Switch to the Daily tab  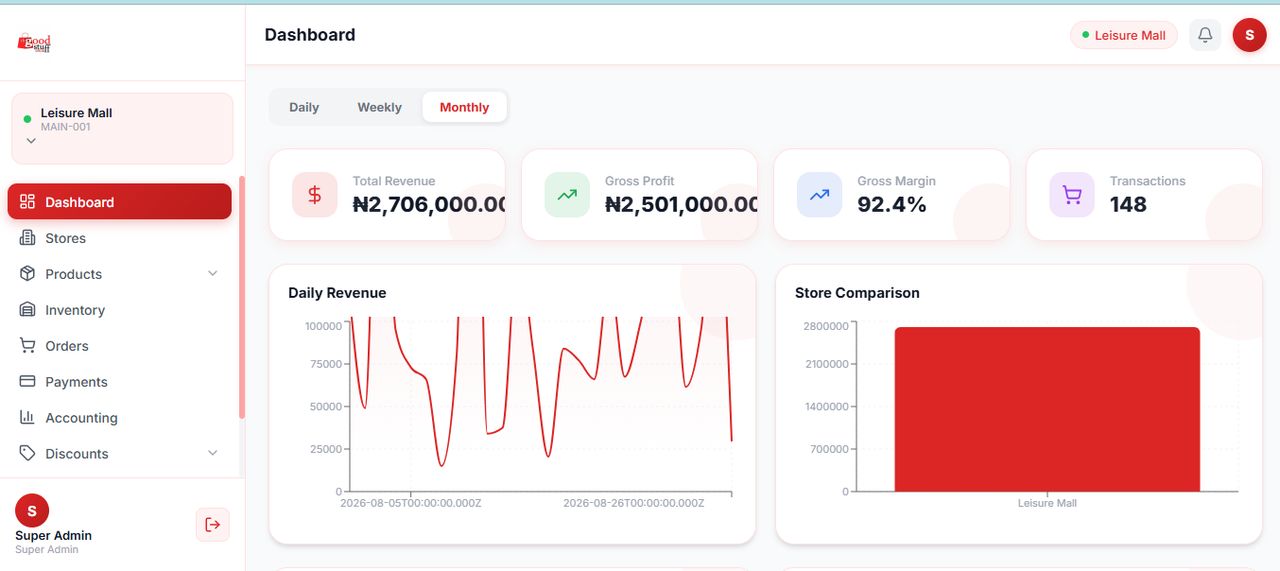(304, 107)
